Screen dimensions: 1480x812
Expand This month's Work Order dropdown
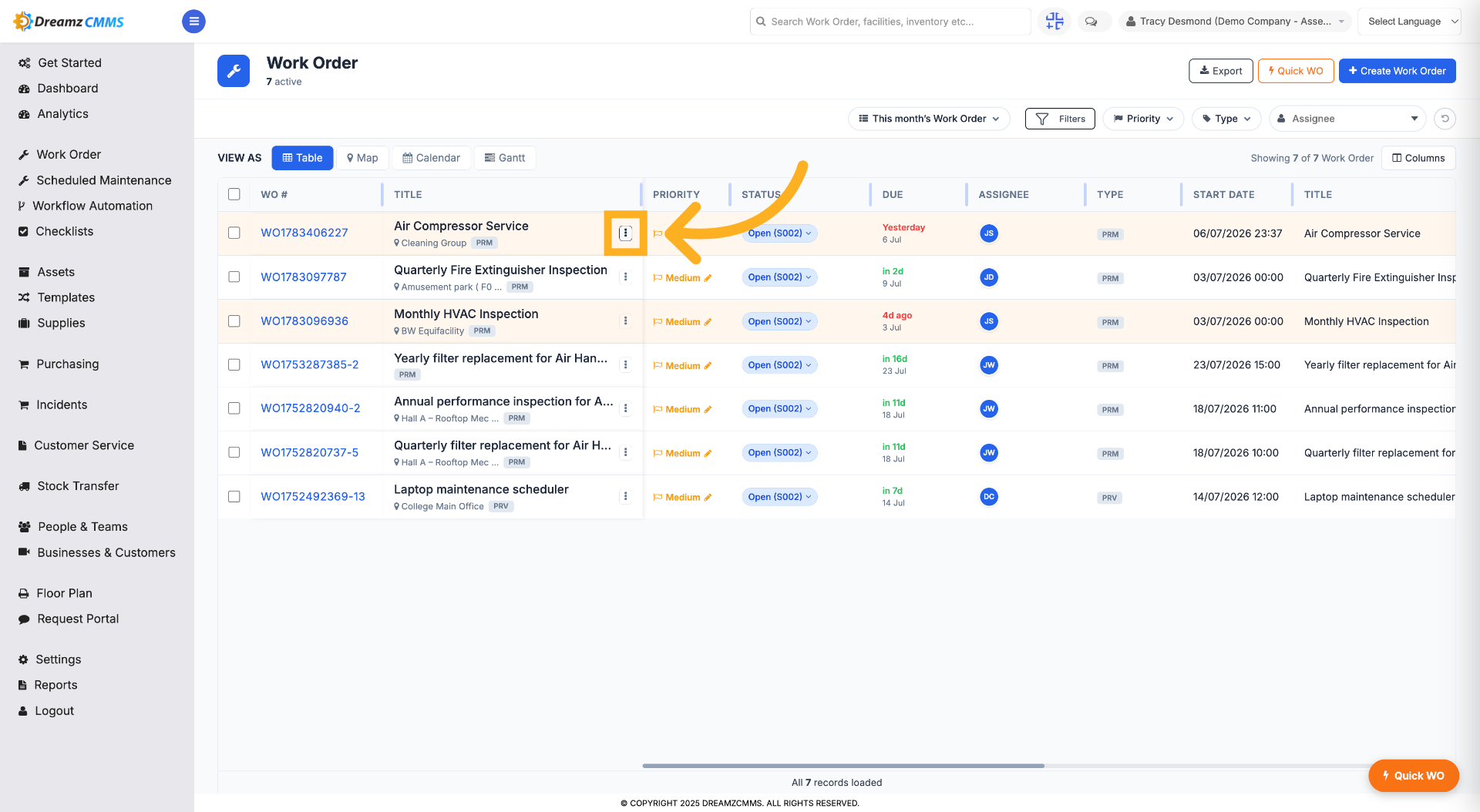[929, 119]
